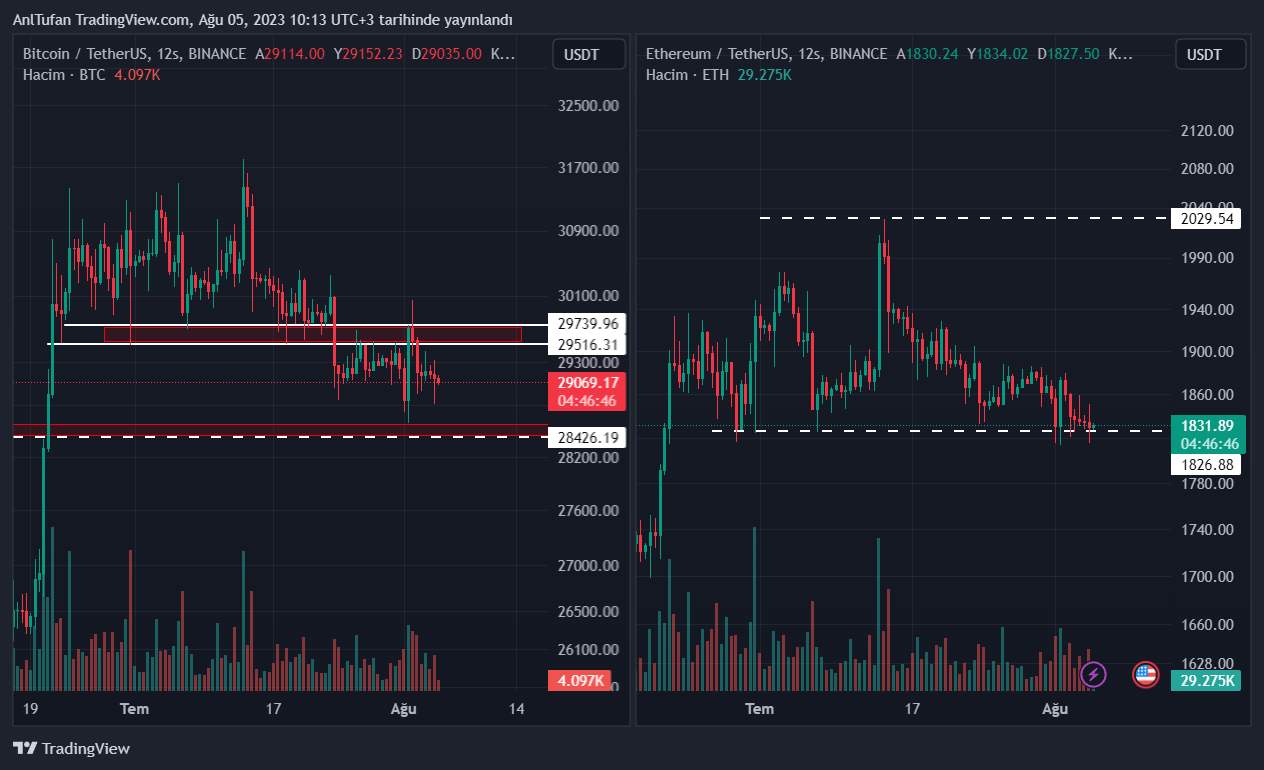1264x770 pixels.
Task: Click the Tem date label on Bitcoin chart
Action: tap(134, 708)
